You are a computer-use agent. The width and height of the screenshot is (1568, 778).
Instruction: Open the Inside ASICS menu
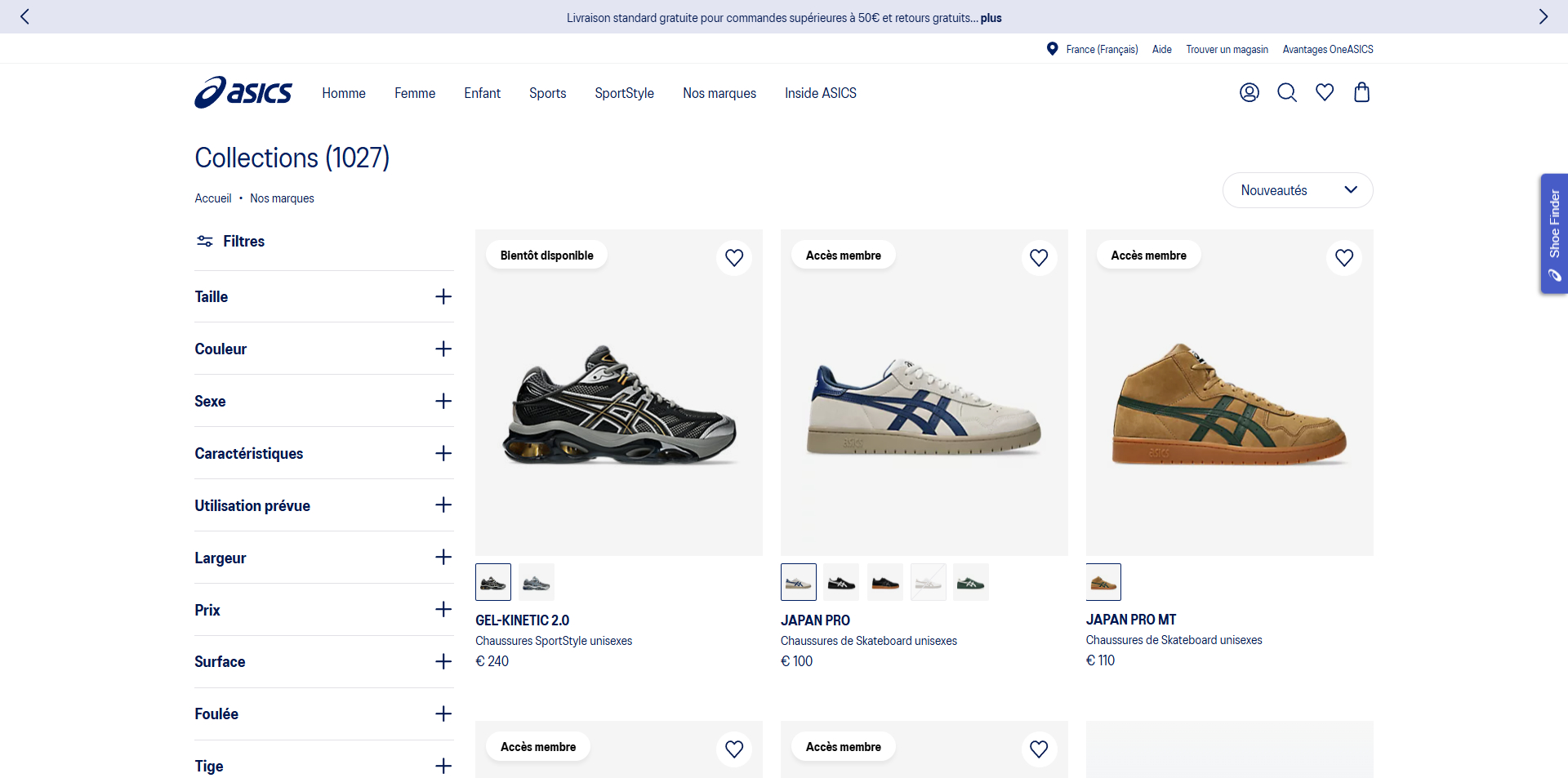pyautogui.click(x=821, y=93)
